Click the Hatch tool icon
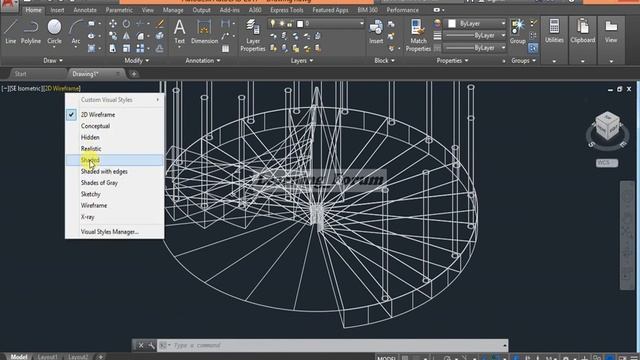This screenshot has width=640, height=360. [x=91, y=49]
